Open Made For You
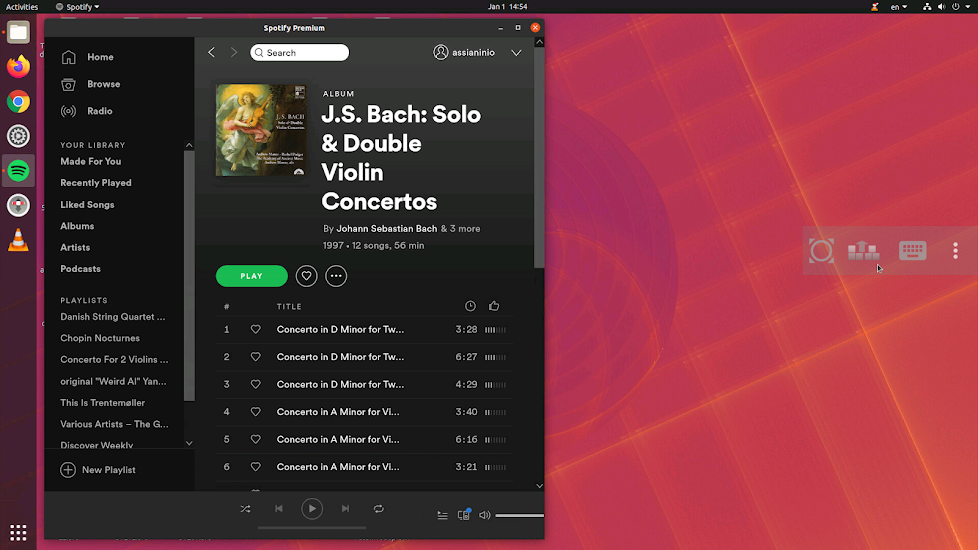 tap(90, 162)
